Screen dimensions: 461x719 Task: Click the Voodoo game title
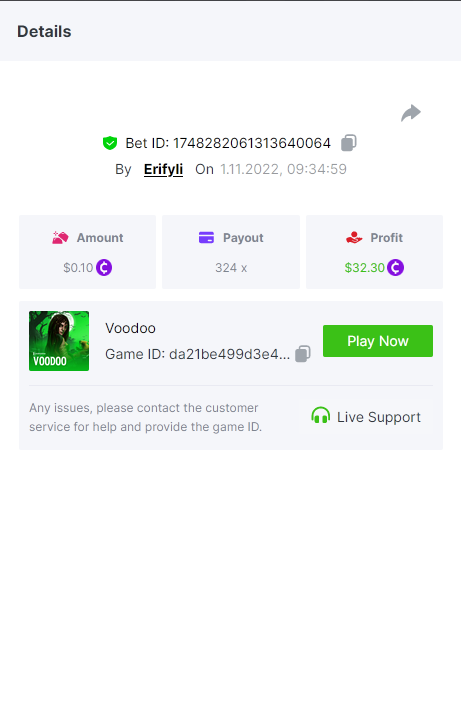pos(130,328)
